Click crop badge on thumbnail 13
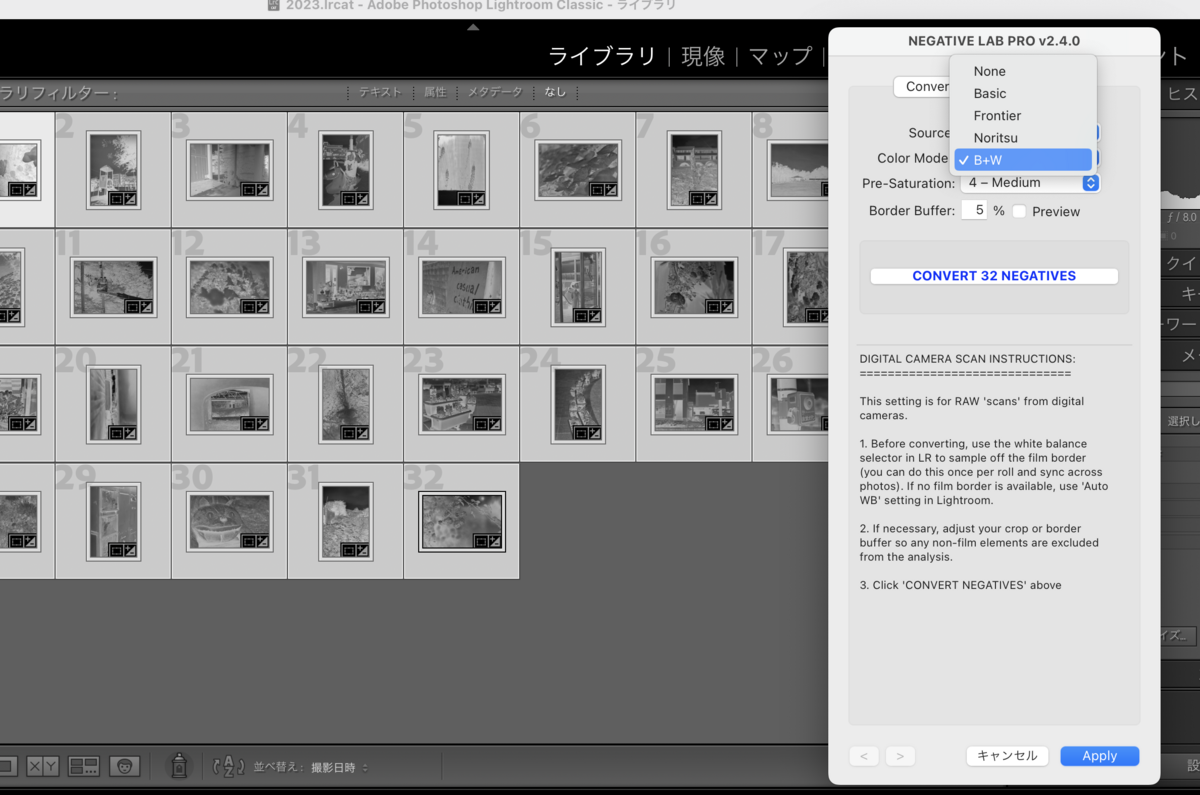The width and height of the screenshot is (1200, 795). [x=364, y=306]
